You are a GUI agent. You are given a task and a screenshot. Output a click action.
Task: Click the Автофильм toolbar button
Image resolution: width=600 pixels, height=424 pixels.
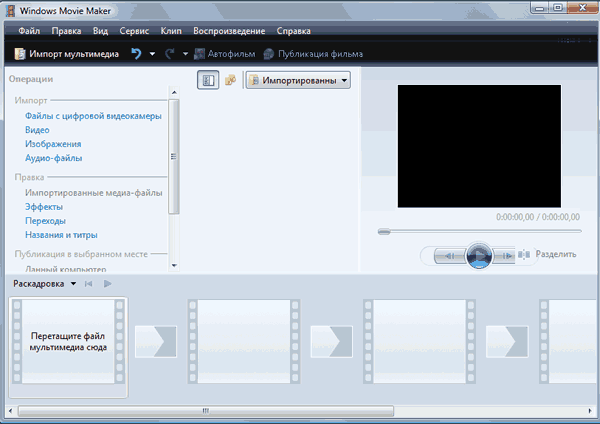coord(225,54)
